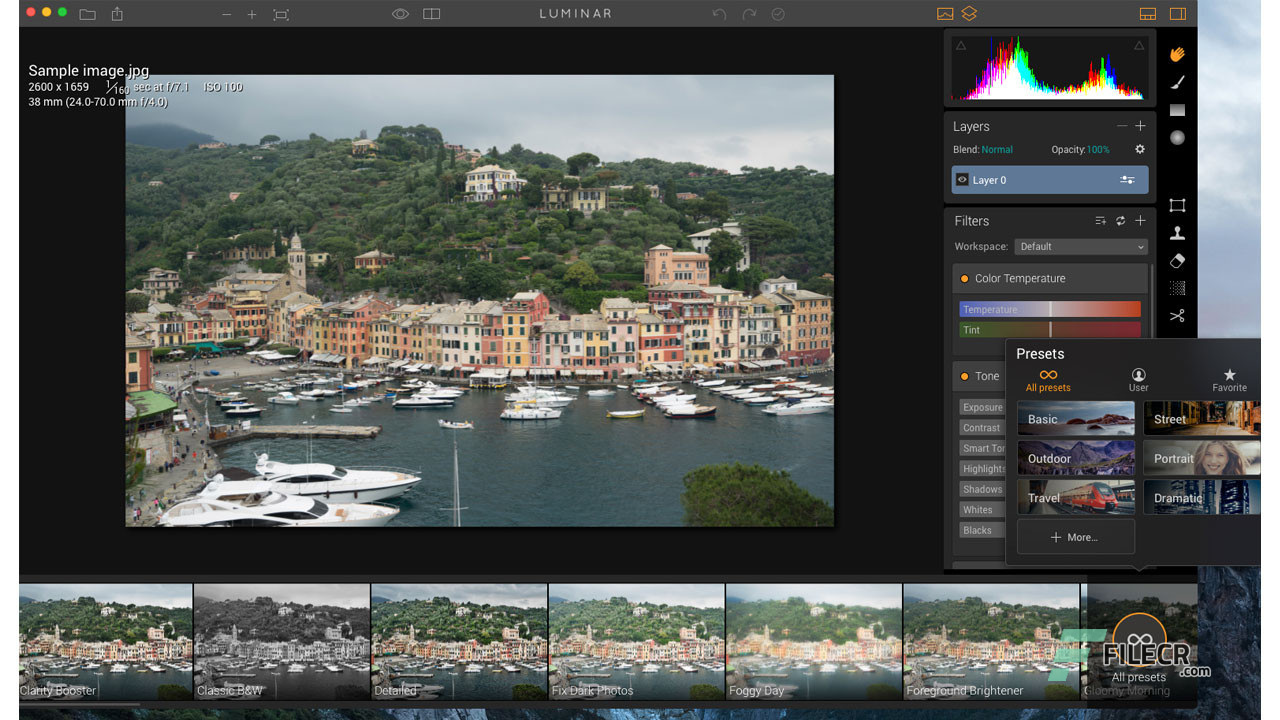Select the Clone Stamp tool
1280x720 pixels.
coord(1177,233)
